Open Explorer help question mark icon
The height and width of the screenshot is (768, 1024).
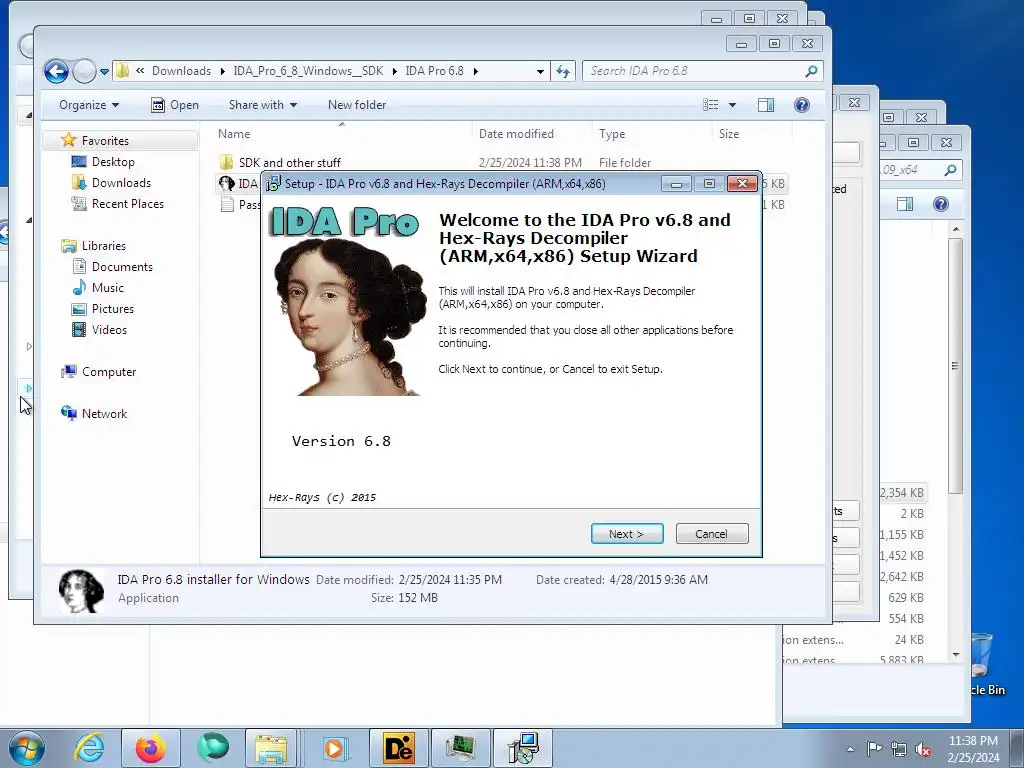pos(802,104)
